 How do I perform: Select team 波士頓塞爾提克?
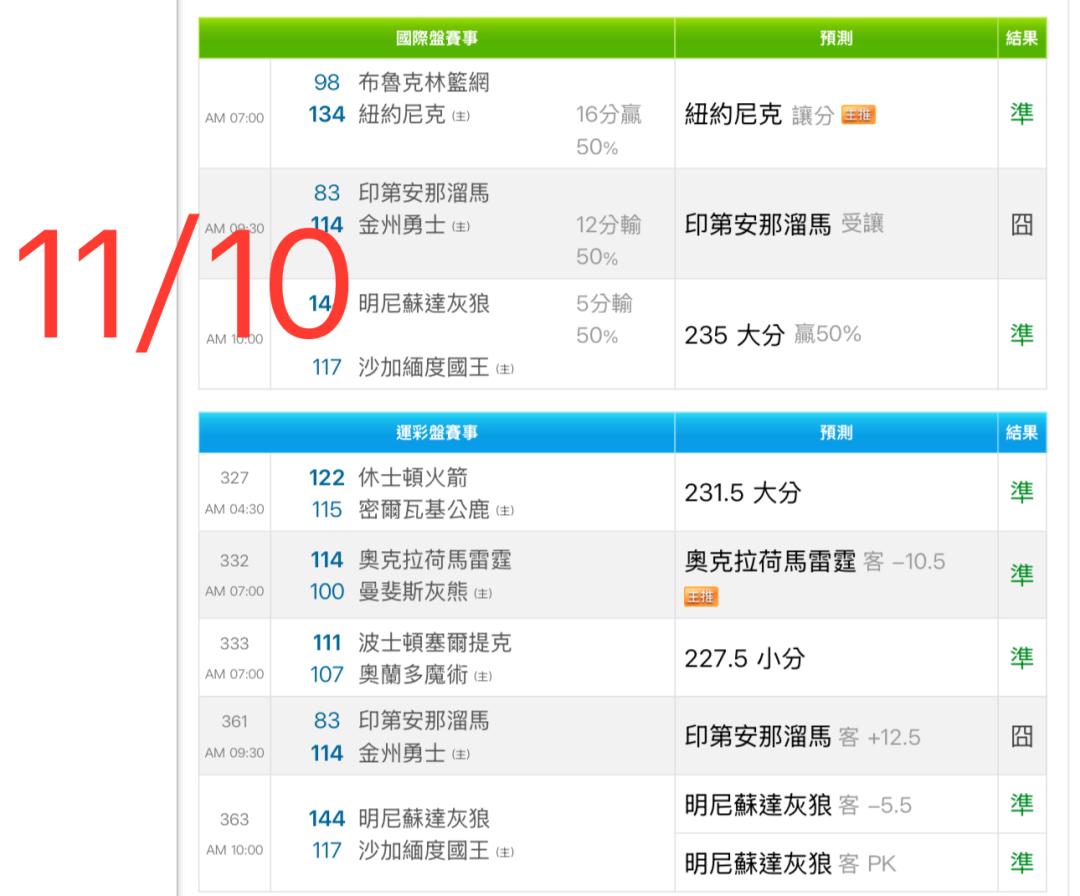click(435, 643)
